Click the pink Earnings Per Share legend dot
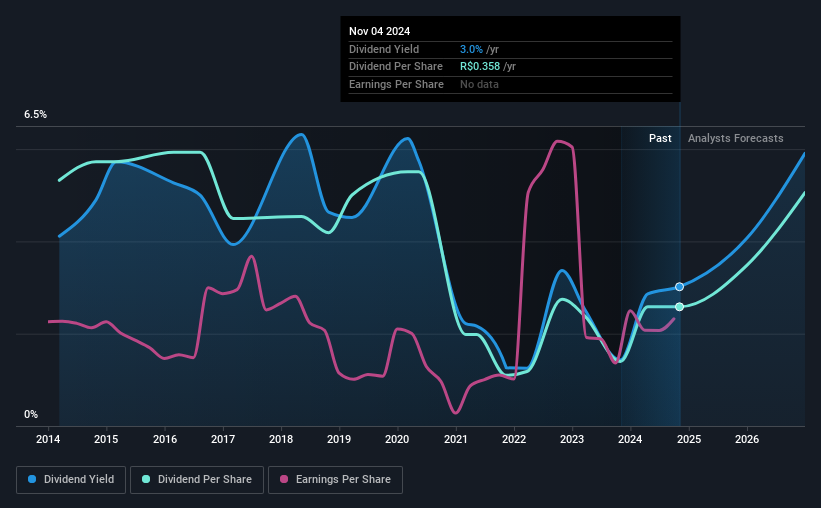Screen dimensions: 821x508 284,479
